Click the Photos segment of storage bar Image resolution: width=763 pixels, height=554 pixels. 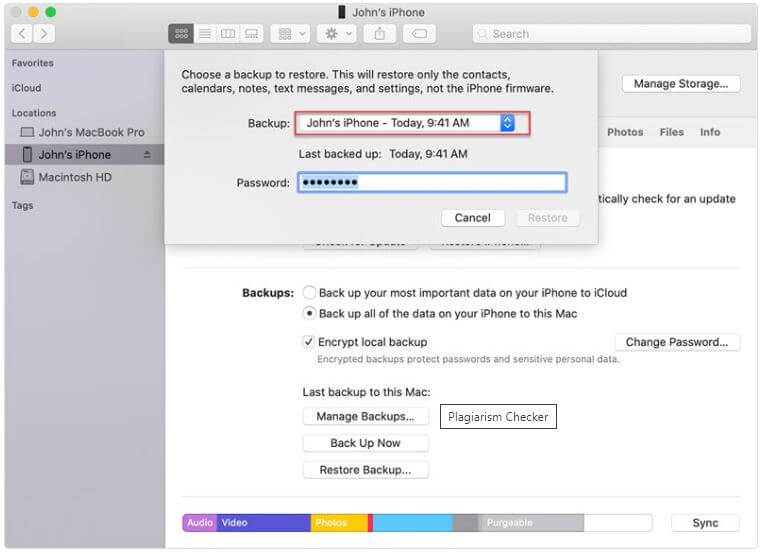tap(339, 523)
